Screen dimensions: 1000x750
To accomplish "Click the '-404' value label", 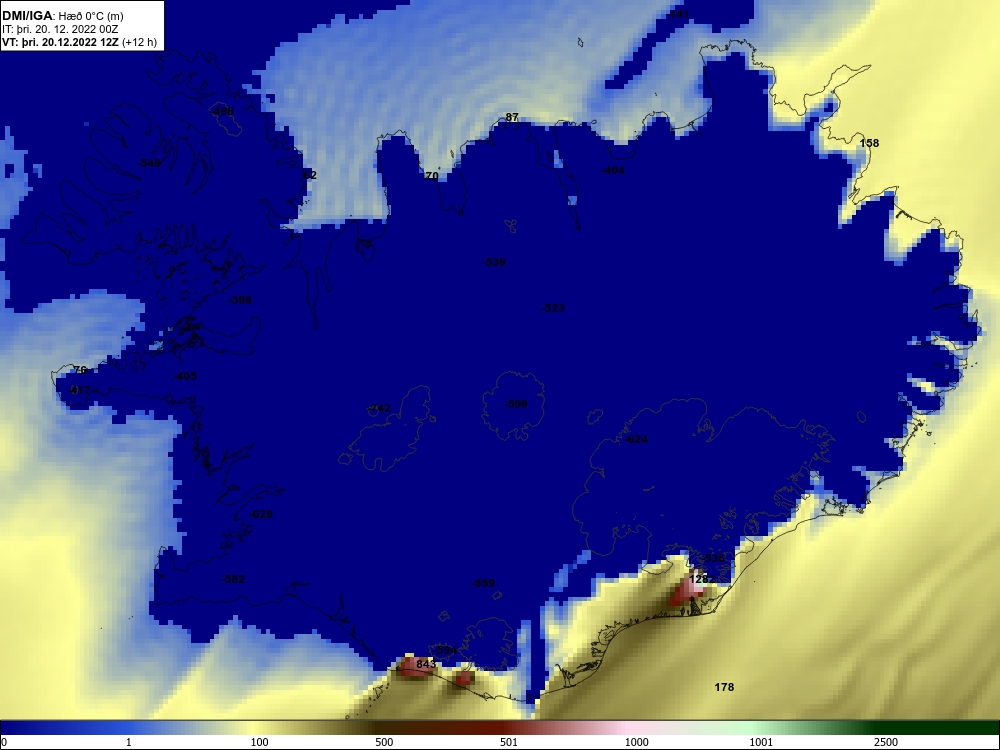I will [613, 170].
